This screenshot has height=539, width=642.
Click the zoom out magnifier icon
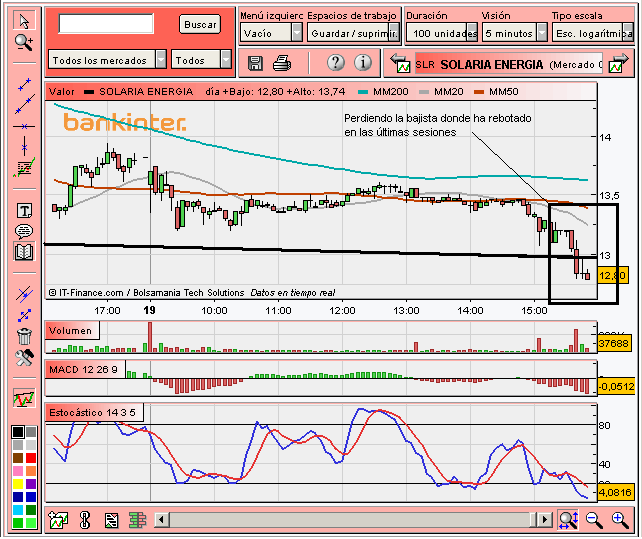tap(594, 520)
